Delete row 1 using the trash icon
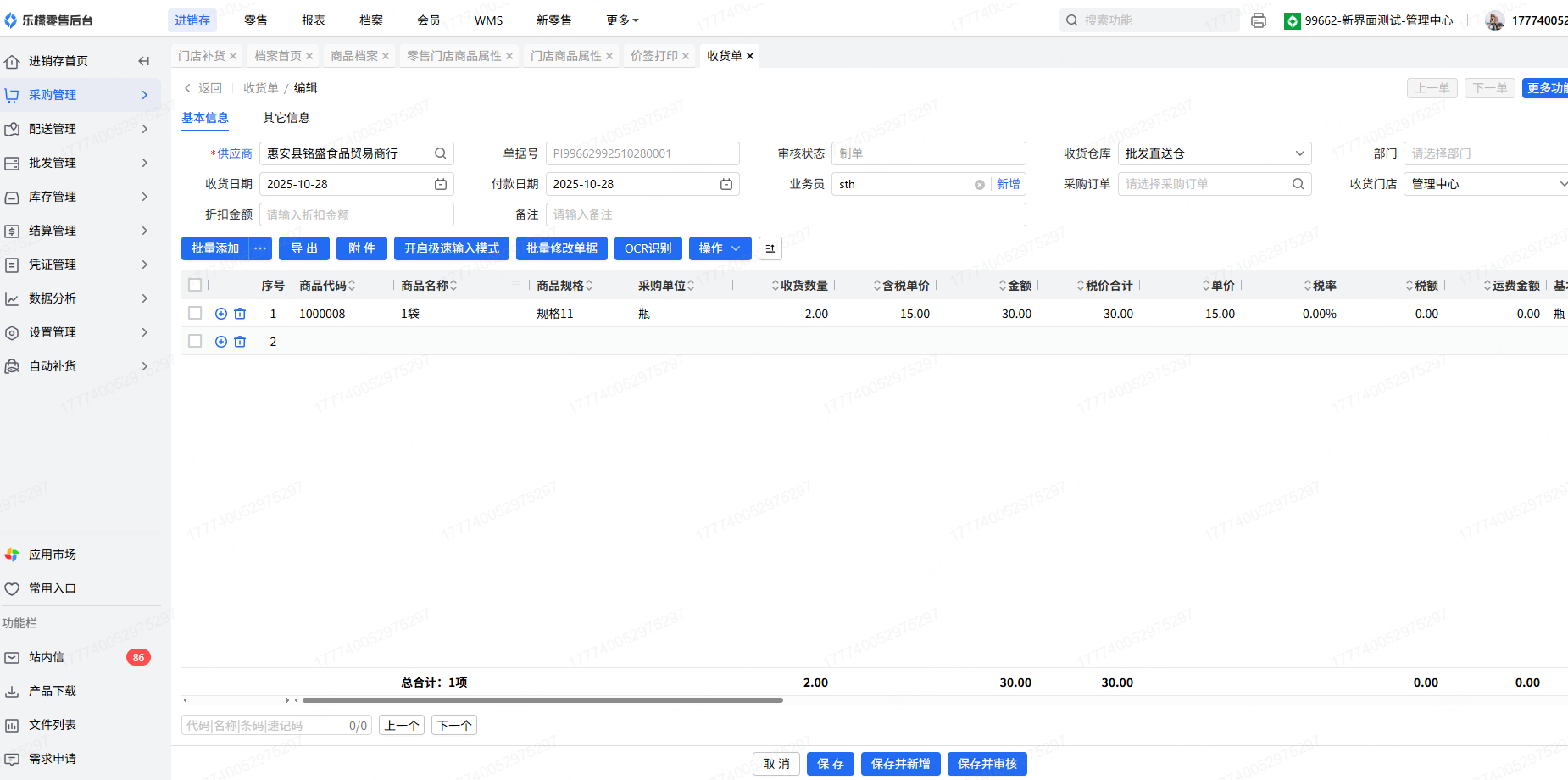This screenshot has height=780, width=1568. coord(240,314)
